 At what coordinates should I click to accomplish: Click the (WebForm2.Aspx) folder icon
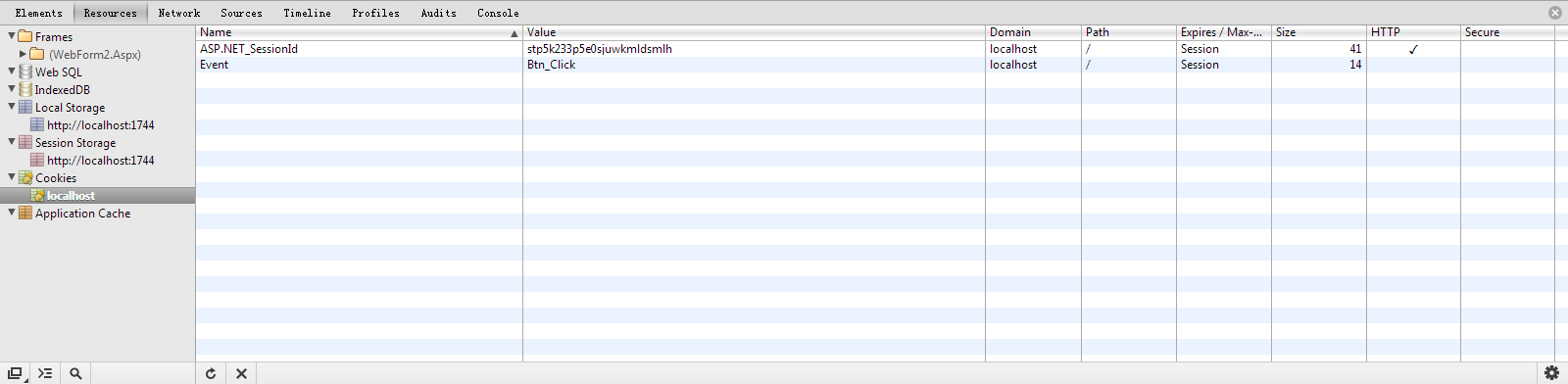pyautogui.click(x=37, y=54)
